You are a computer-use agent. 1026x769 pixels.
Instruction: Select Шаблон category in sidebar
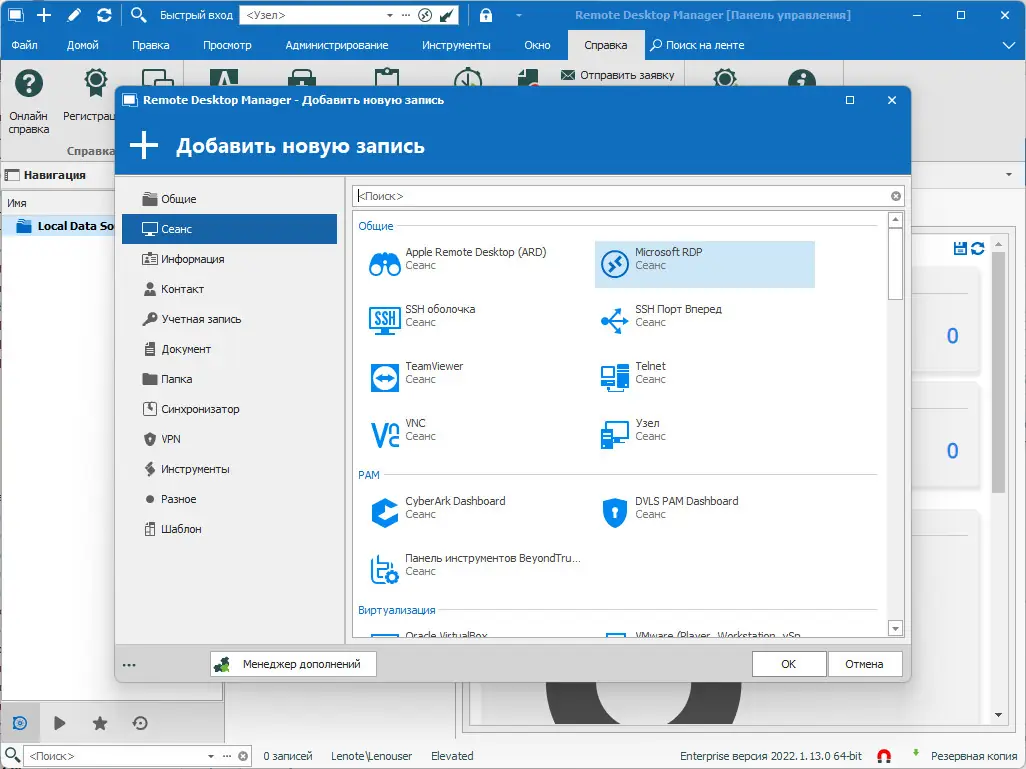click(229, 529)
